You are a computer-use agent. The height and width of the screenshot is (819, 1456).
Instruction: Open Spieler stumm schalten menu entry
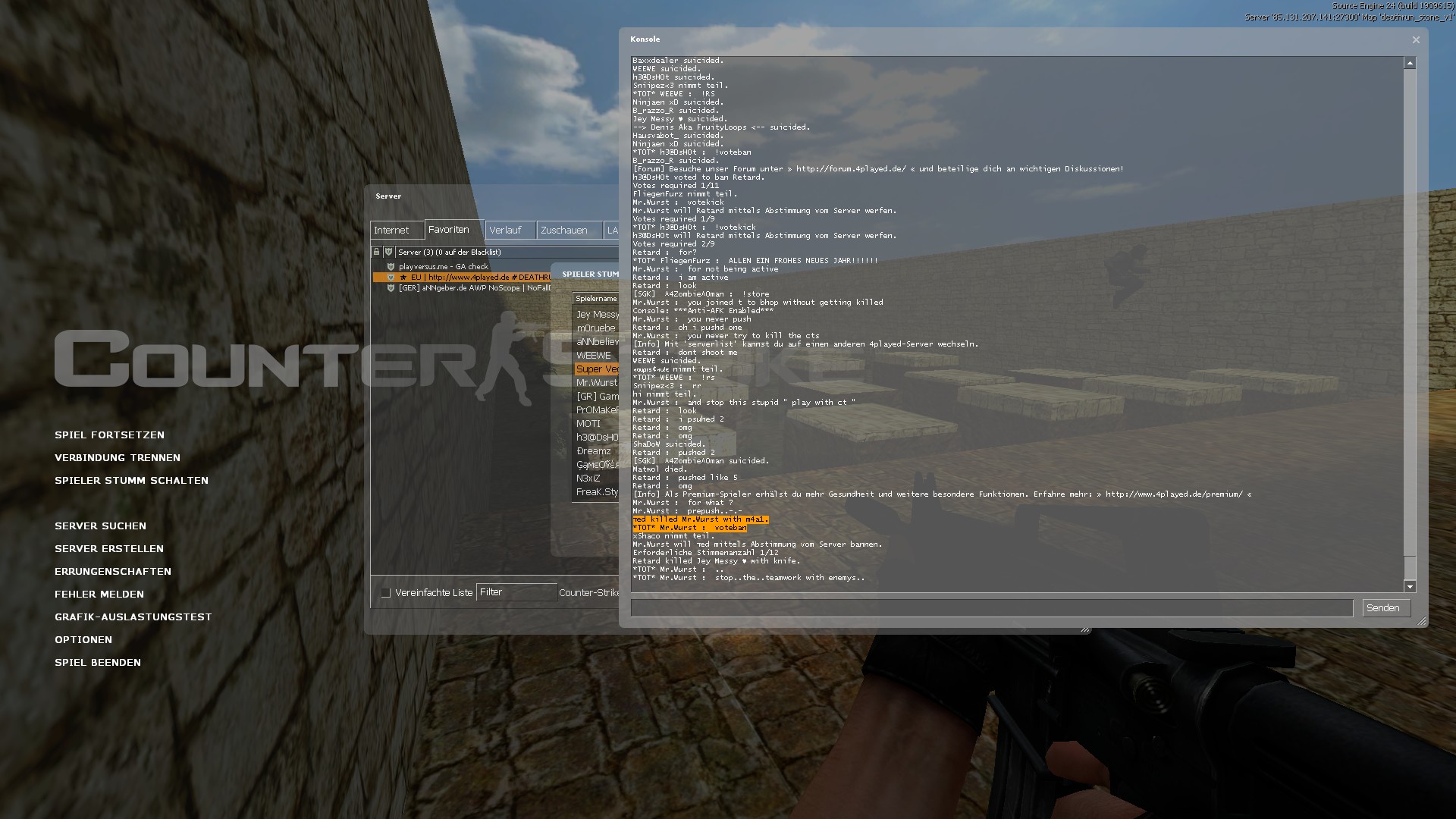tap(131, 481)
